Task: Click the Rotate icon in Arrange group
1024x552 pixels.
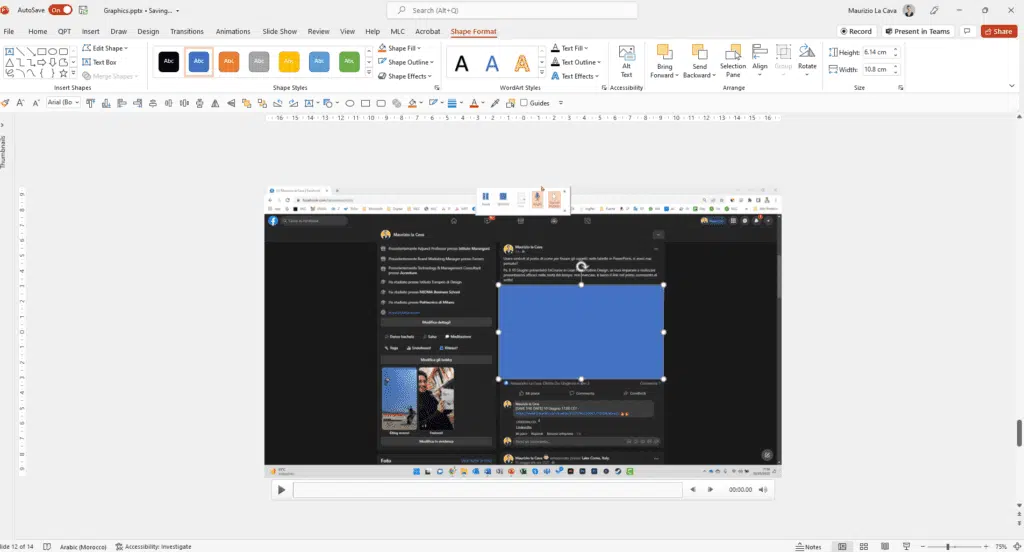Action: pyautogui.click(x=807, y=58)
